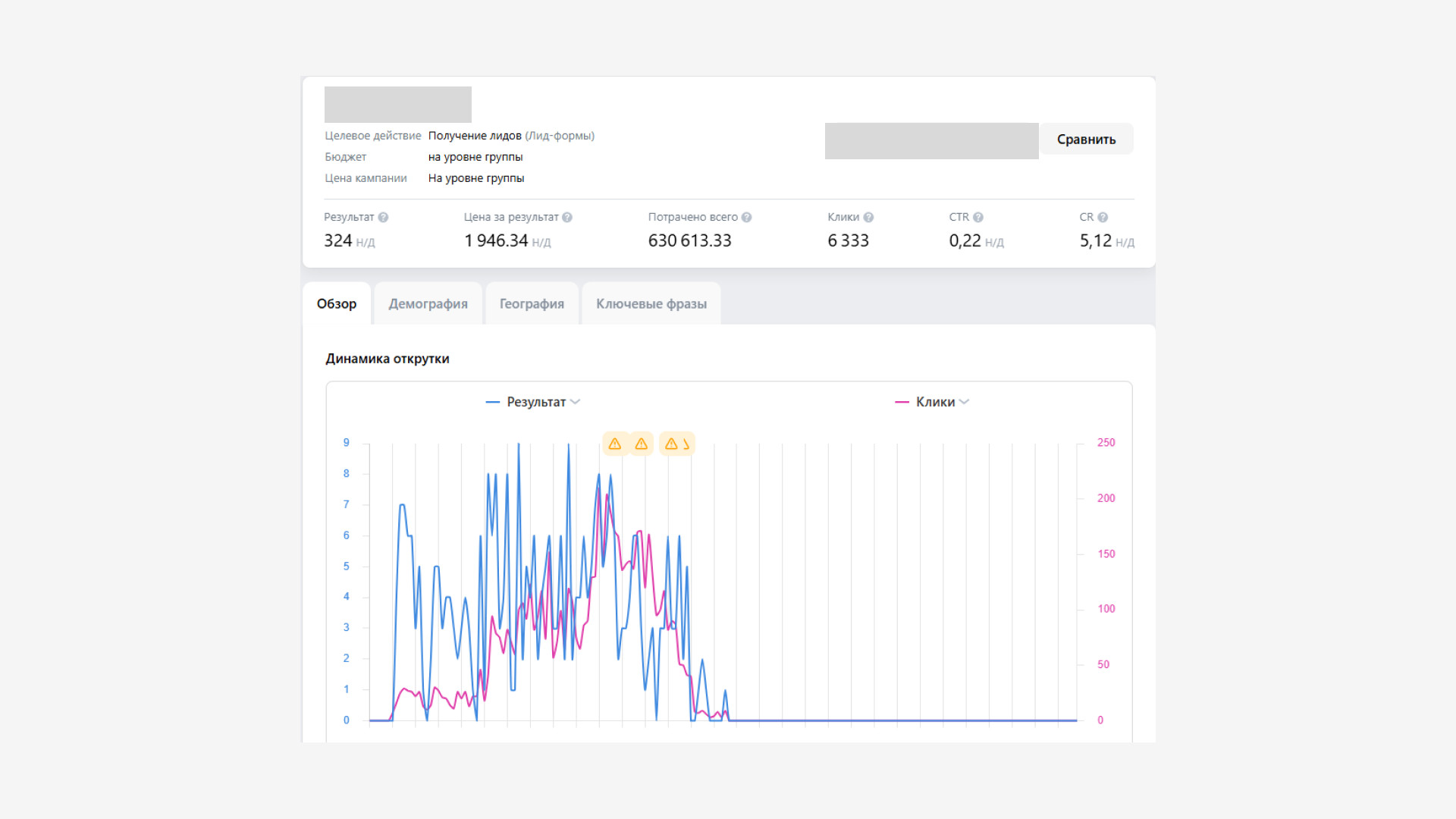1456x819 pixels.
Task: Click the first warning triangle on chart
Action: (x=615, y=444)
